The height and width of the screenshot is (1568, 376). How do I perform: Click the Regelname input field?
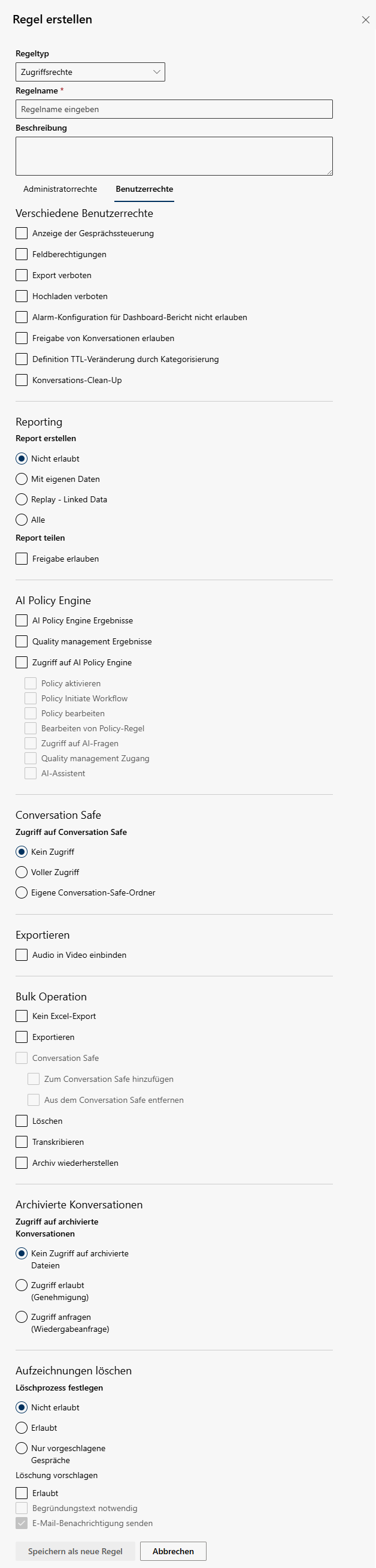(174, 110)
